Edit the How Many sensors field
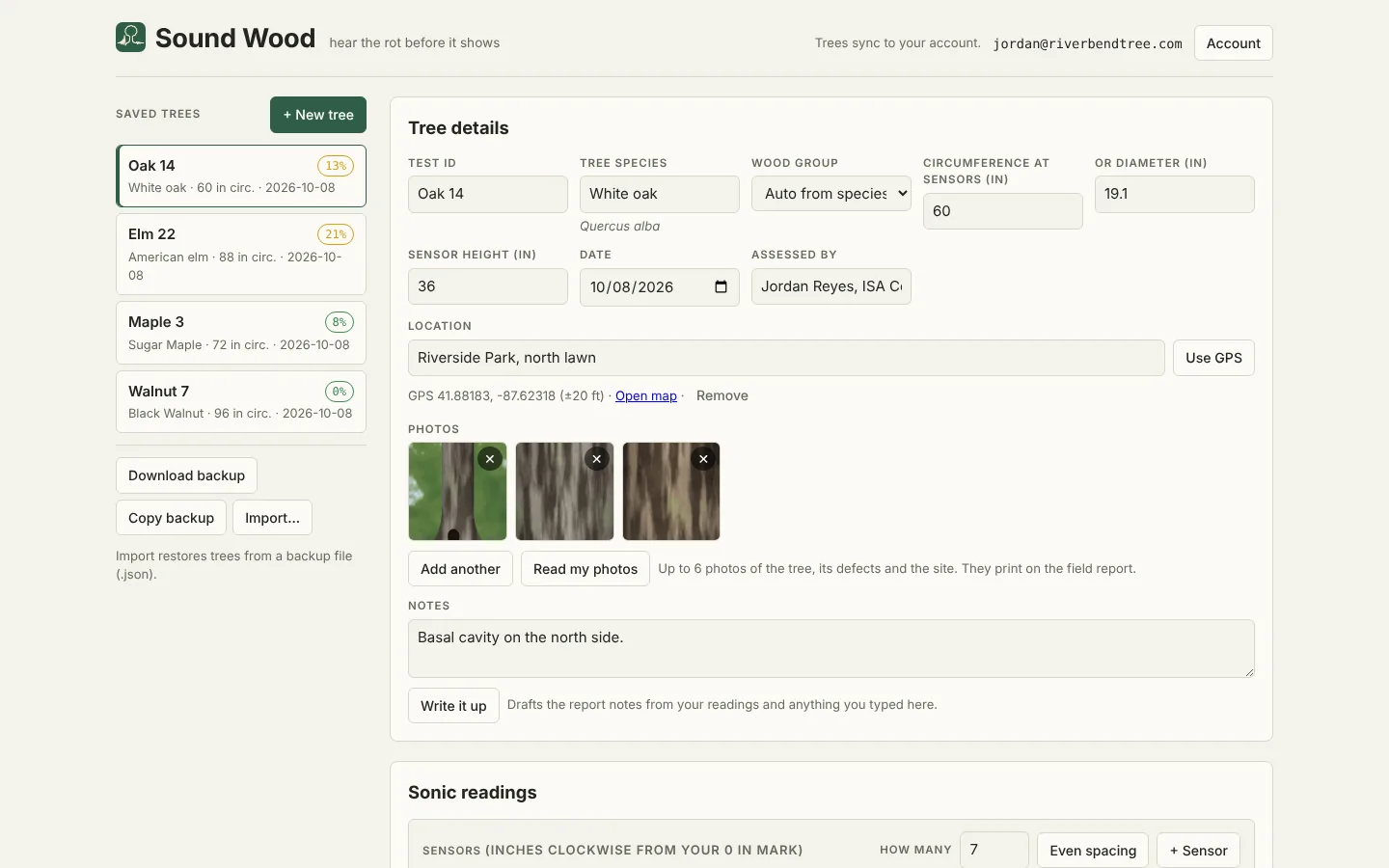Screen dimensions: 1389x868 pos(994,850)
